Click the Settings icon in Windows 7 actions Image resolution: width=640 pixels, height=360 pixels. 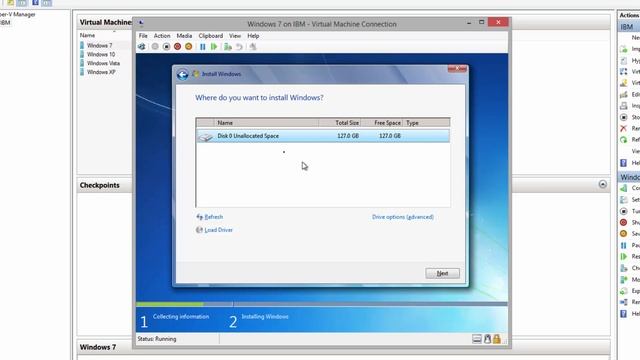623,200
